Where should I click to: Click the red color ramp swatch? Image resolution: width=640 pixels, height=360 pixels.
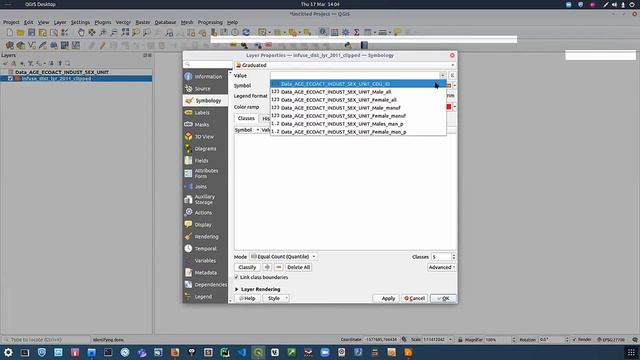point(449,107)
